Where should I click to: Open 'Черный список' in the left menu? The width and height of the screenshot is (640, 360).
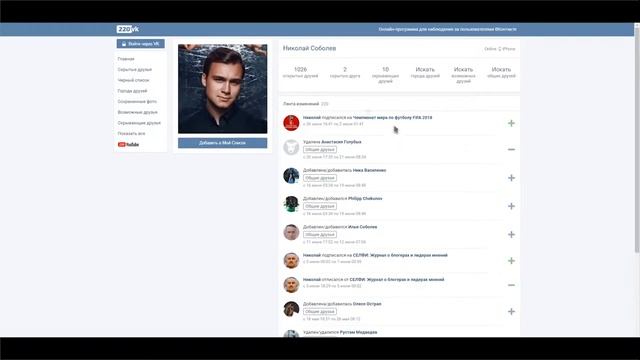[x=133, y=80]
